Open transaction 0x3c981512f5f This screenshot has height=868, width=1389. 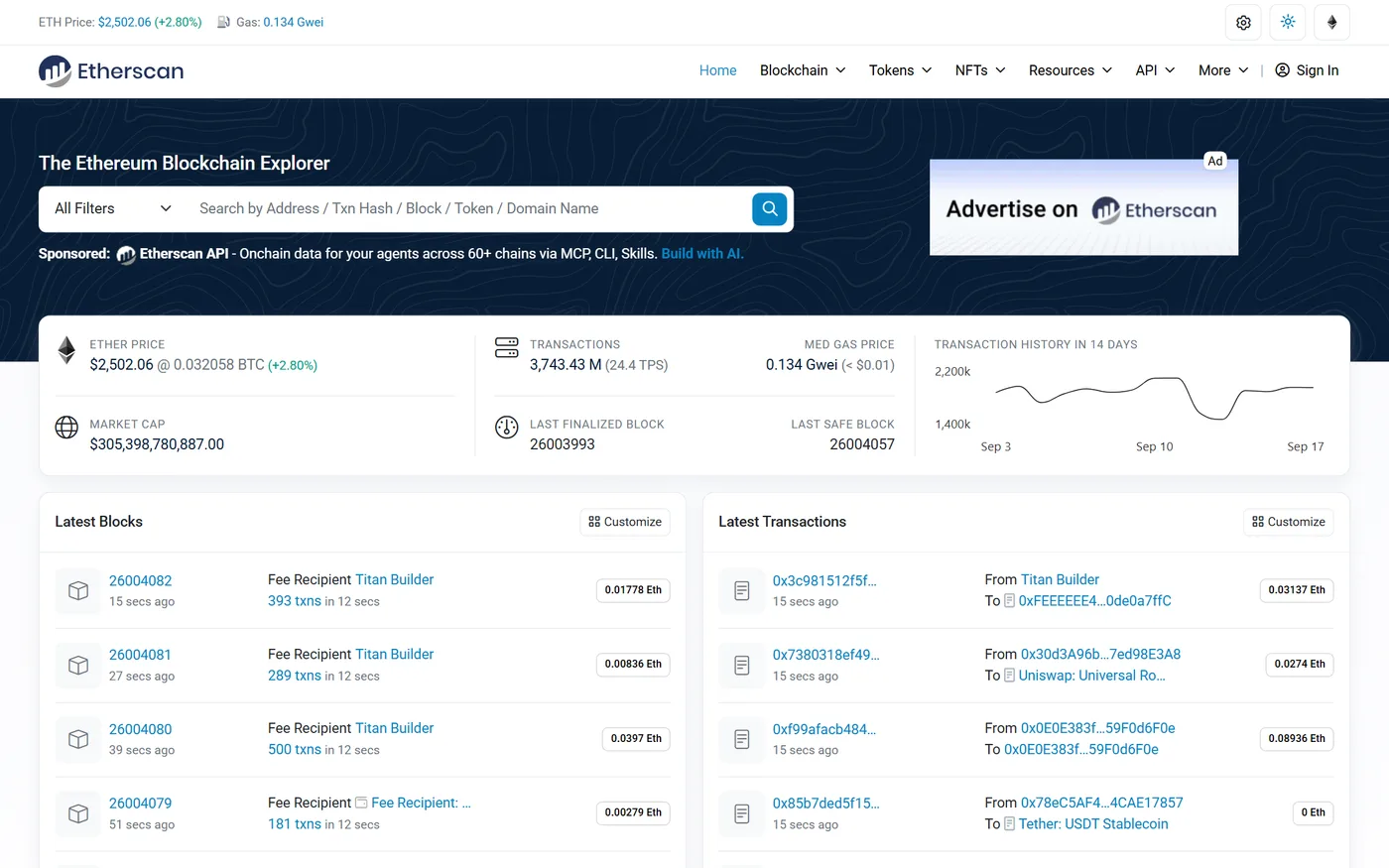click(824, 580)
